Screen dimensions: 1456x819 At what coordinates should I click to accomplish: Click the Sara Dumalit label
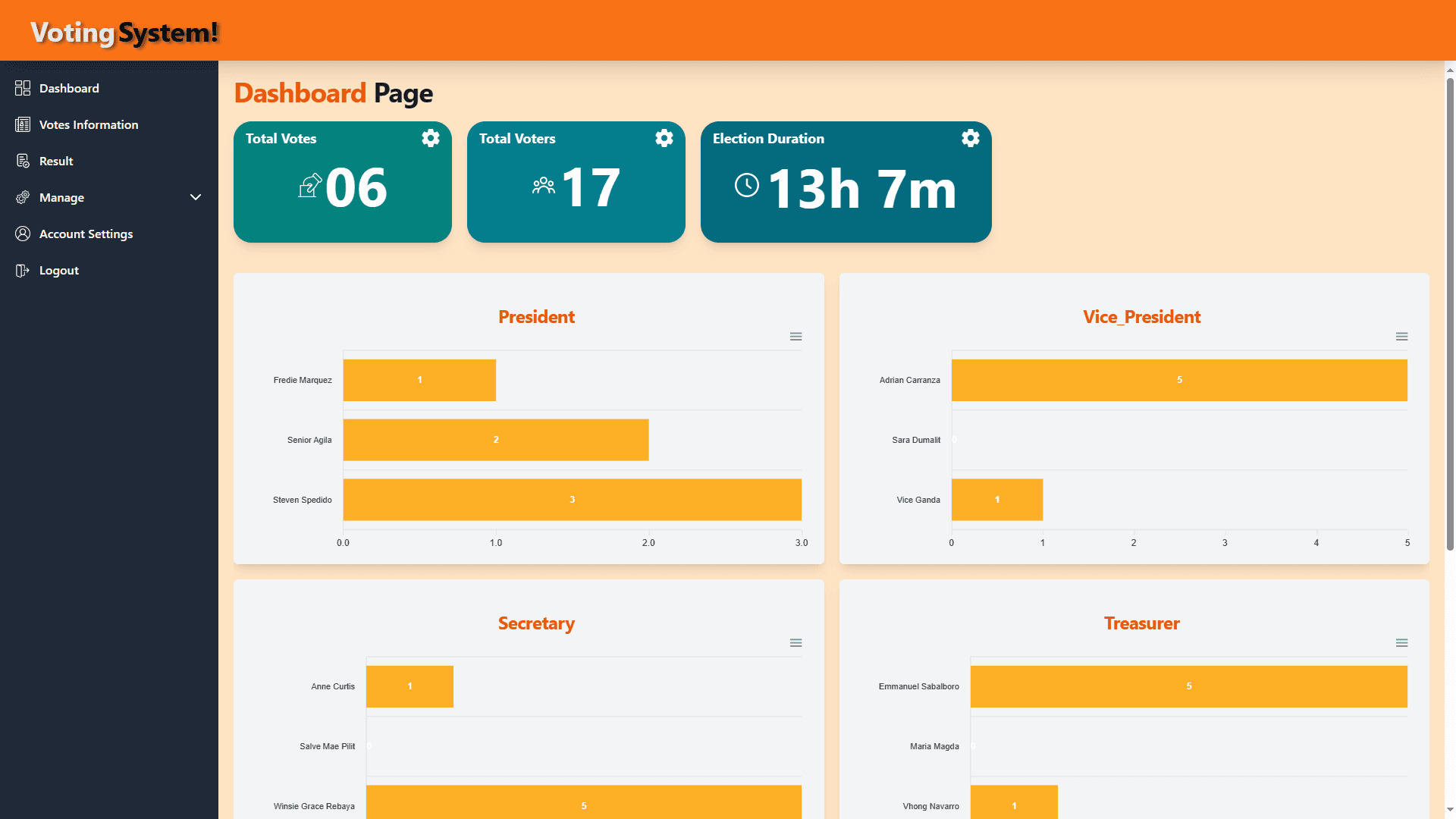click(x=916, y=440)
